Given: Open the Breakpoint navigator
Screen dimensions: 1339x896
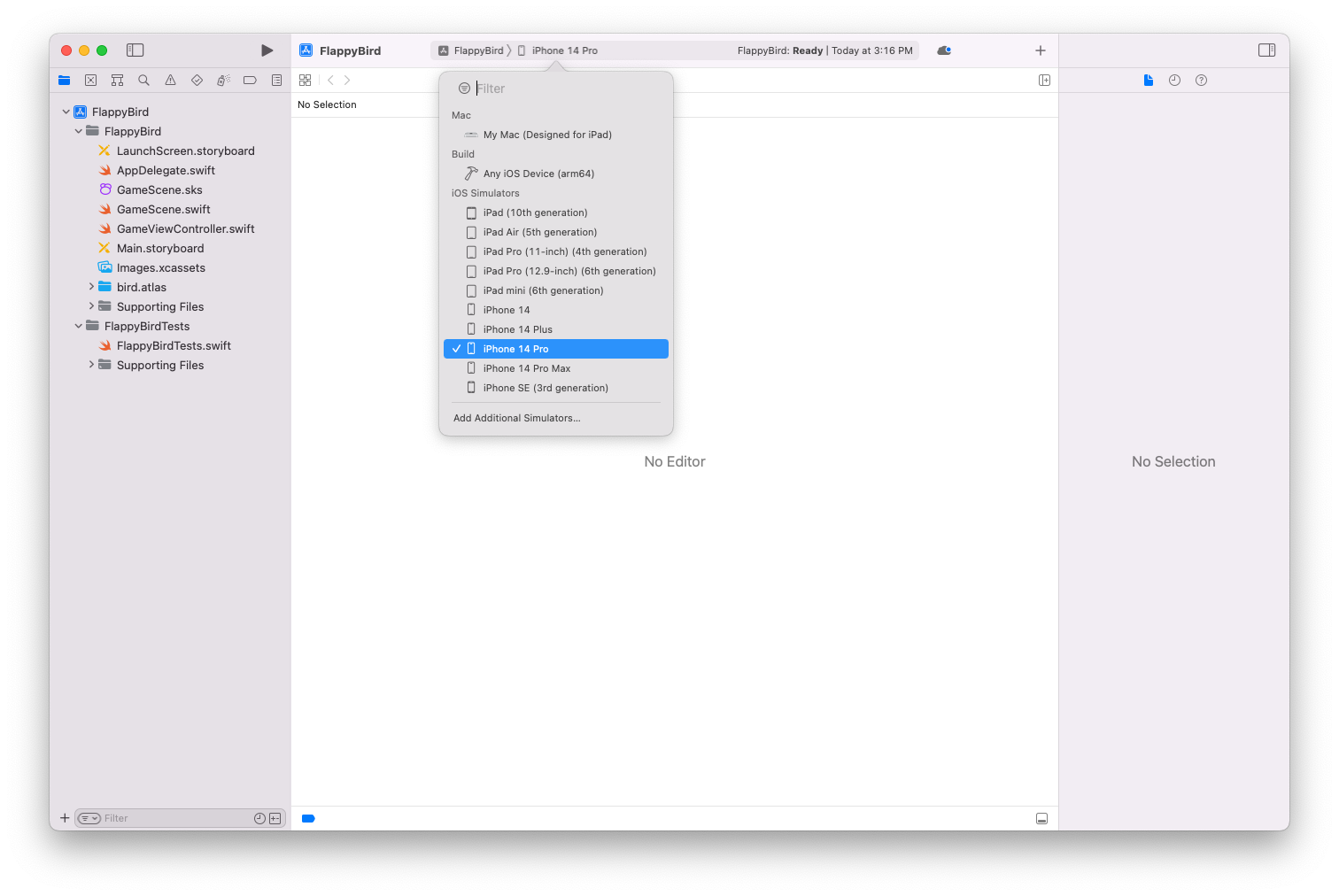Looking at the screenshot, I should pos(250,81).
